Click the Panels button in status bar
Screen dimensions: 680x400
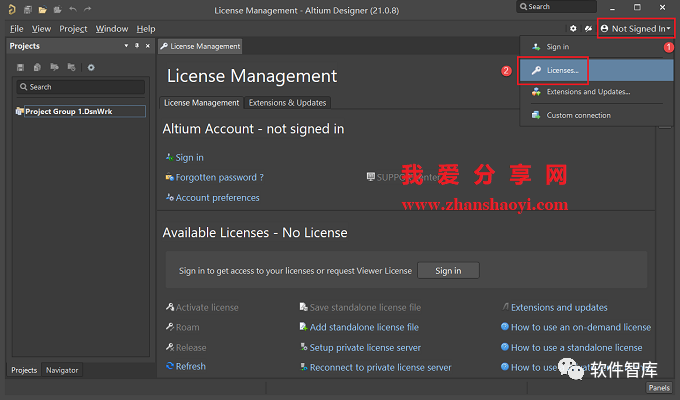coord(659,388)
